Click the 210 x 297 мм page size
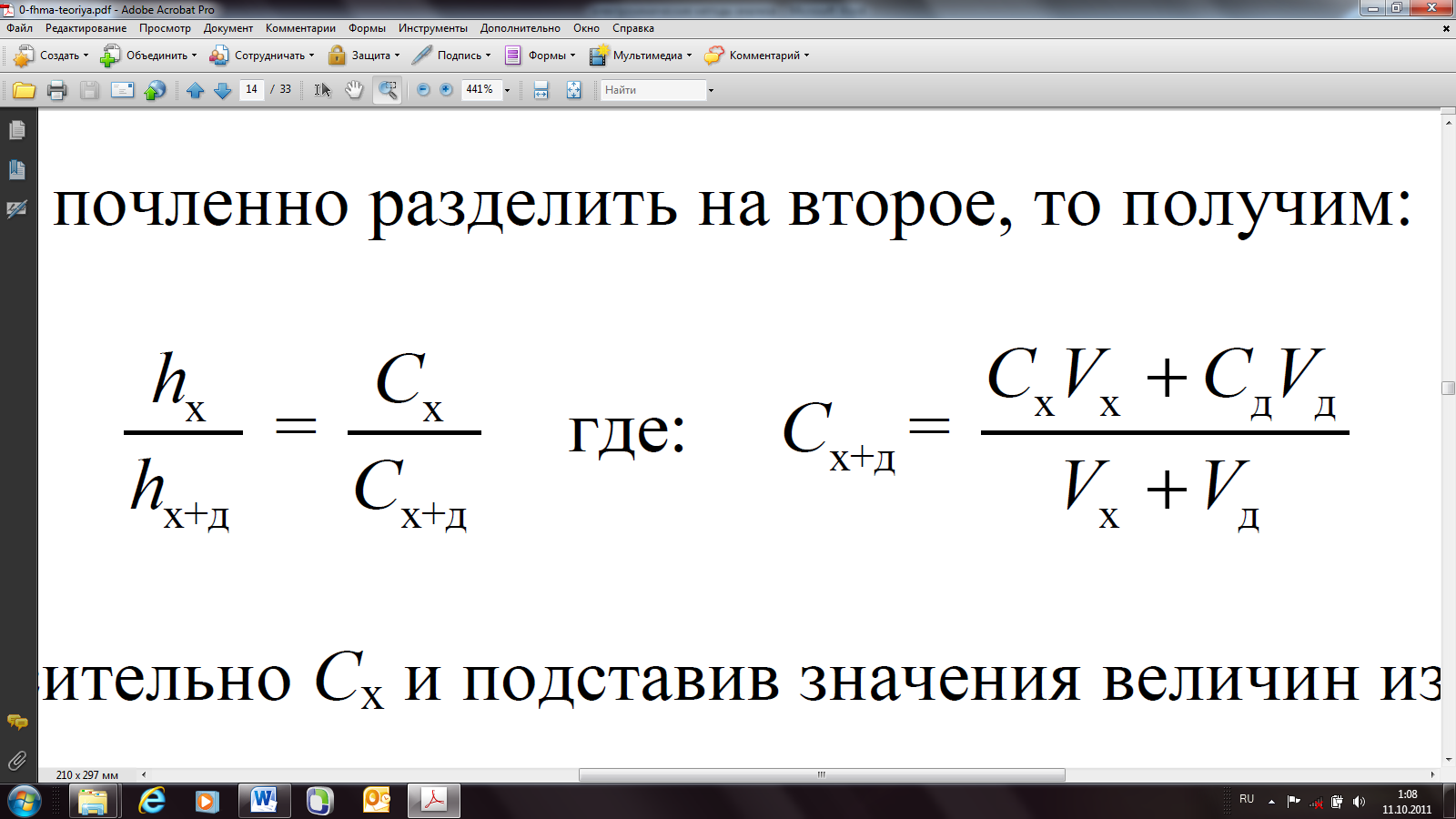The image size is (1456, 819). pyautogui.click(x=87, y=775)
